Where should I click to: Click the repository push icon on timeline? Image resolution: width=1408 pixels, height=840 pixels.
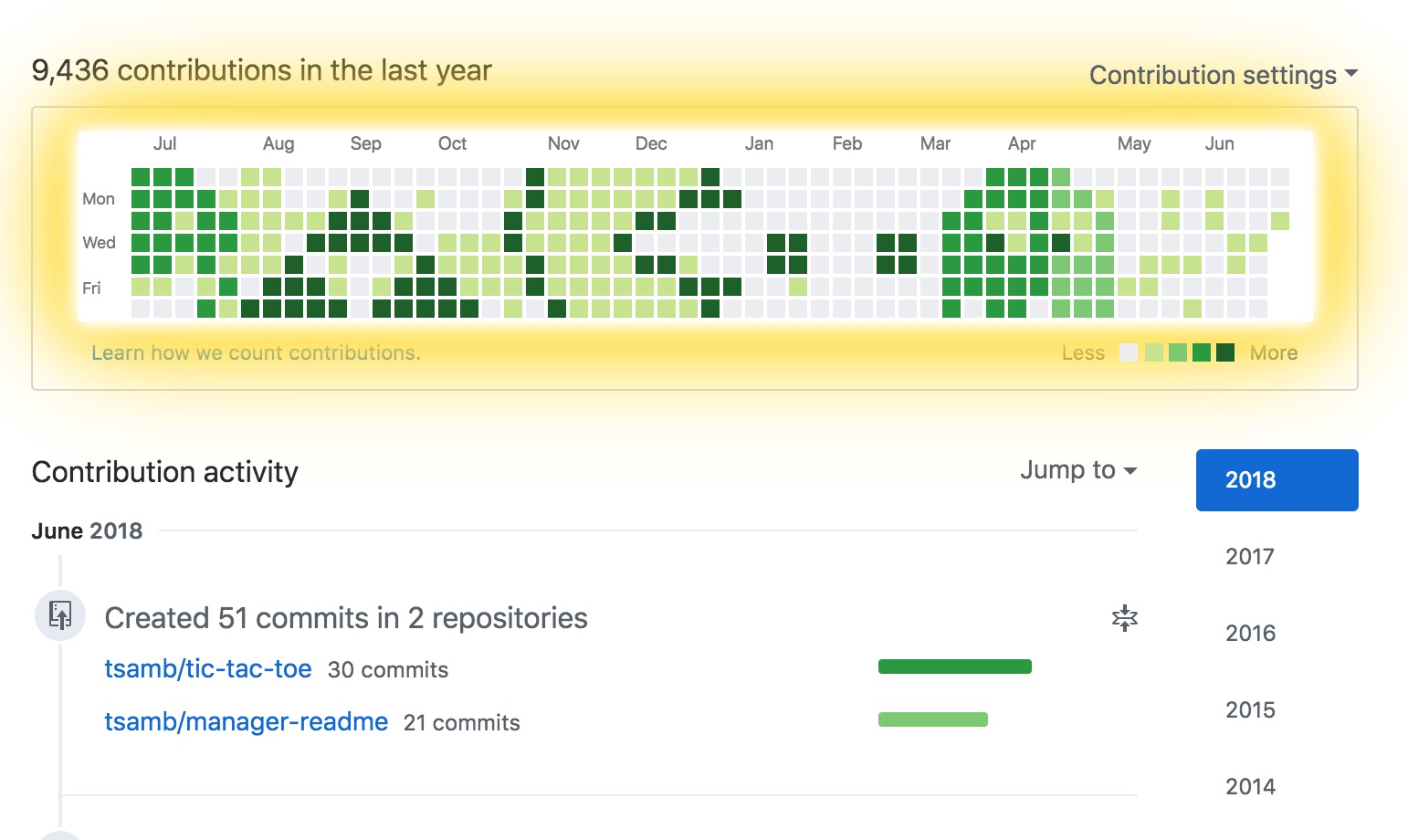pos(60,615)
